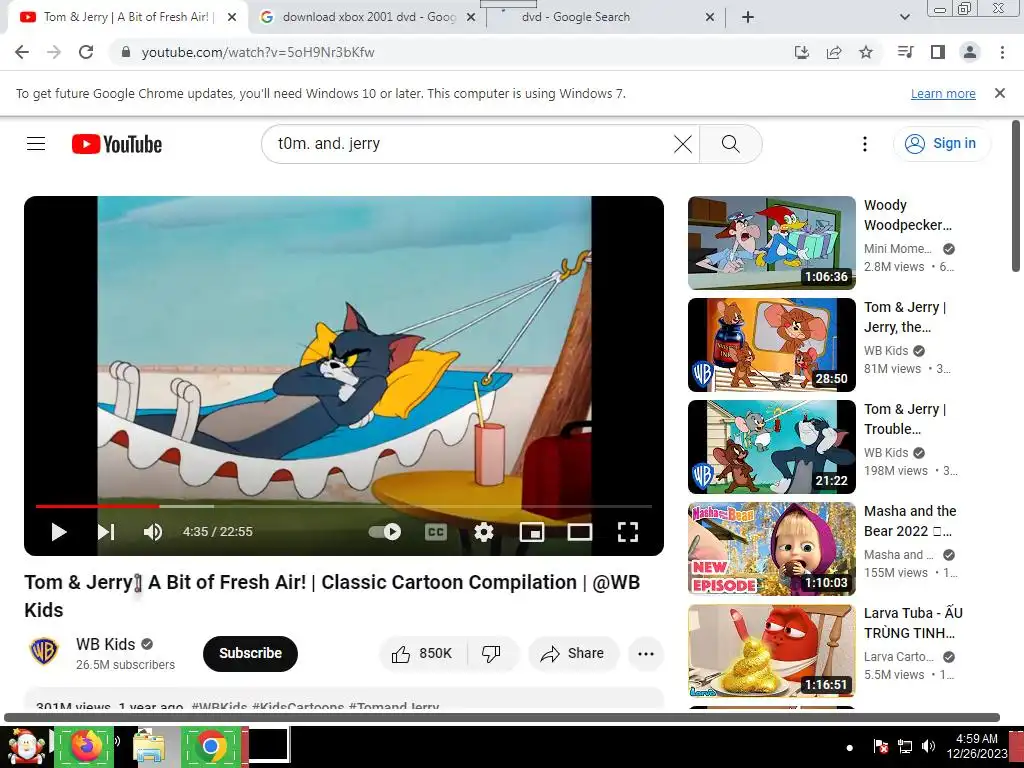Go forward in browser history
Viewport: 1024px width, 768px height.
(x=54, y=52)
